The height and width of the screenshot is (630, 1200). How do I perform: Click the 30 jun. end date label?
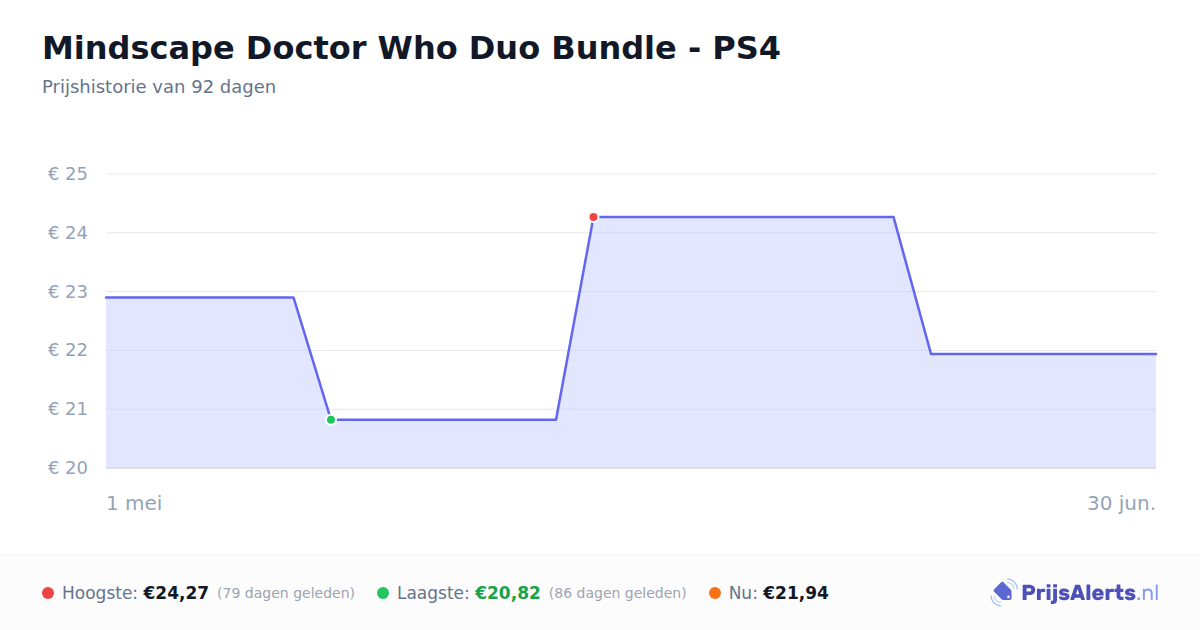click(x=1122, y=503)
